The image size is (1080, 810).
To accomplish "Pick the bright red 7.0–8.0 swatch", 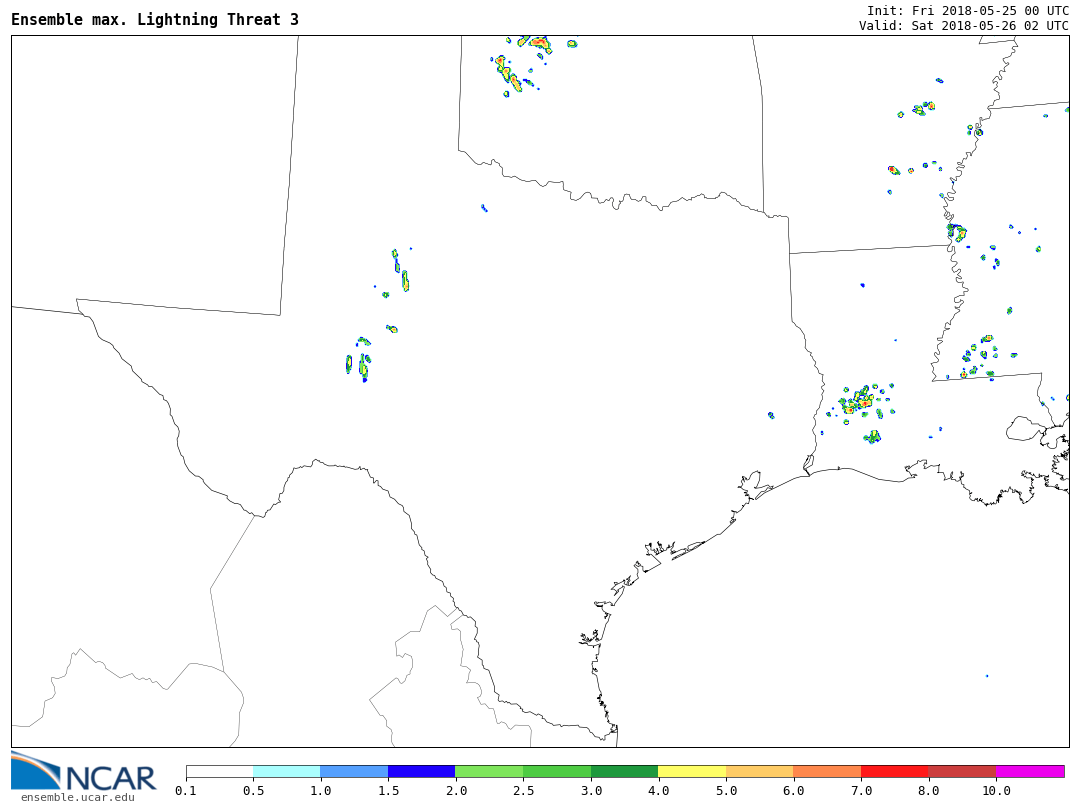I will (x=894, y=772).
